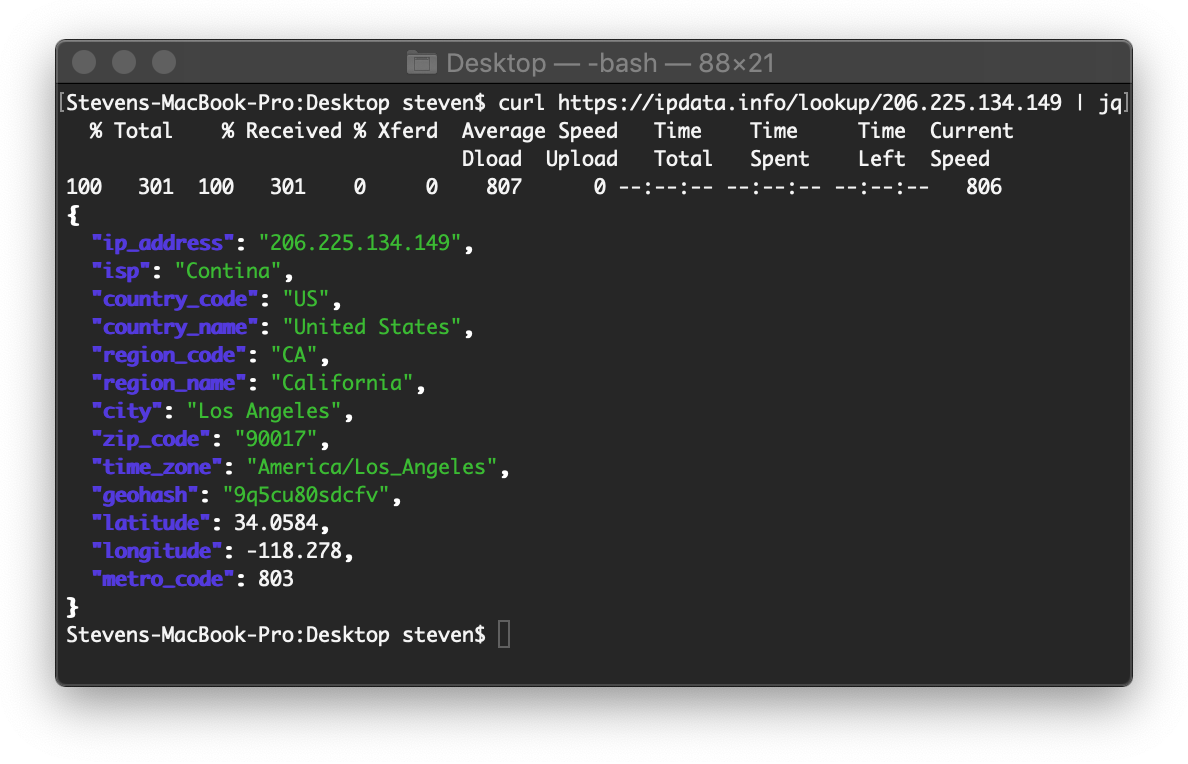Click the value "206.225.134.149" in the JSON
Screen dimensions: 1188x764
[360, 243]
